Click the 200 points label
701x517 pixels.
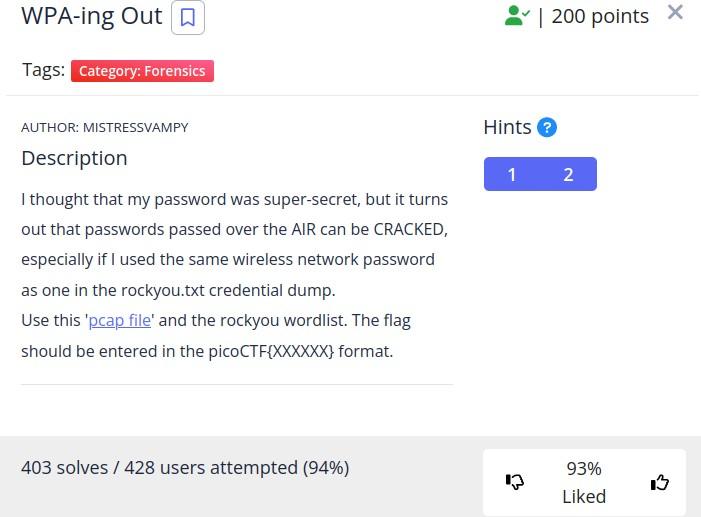[x=600, y=16]
